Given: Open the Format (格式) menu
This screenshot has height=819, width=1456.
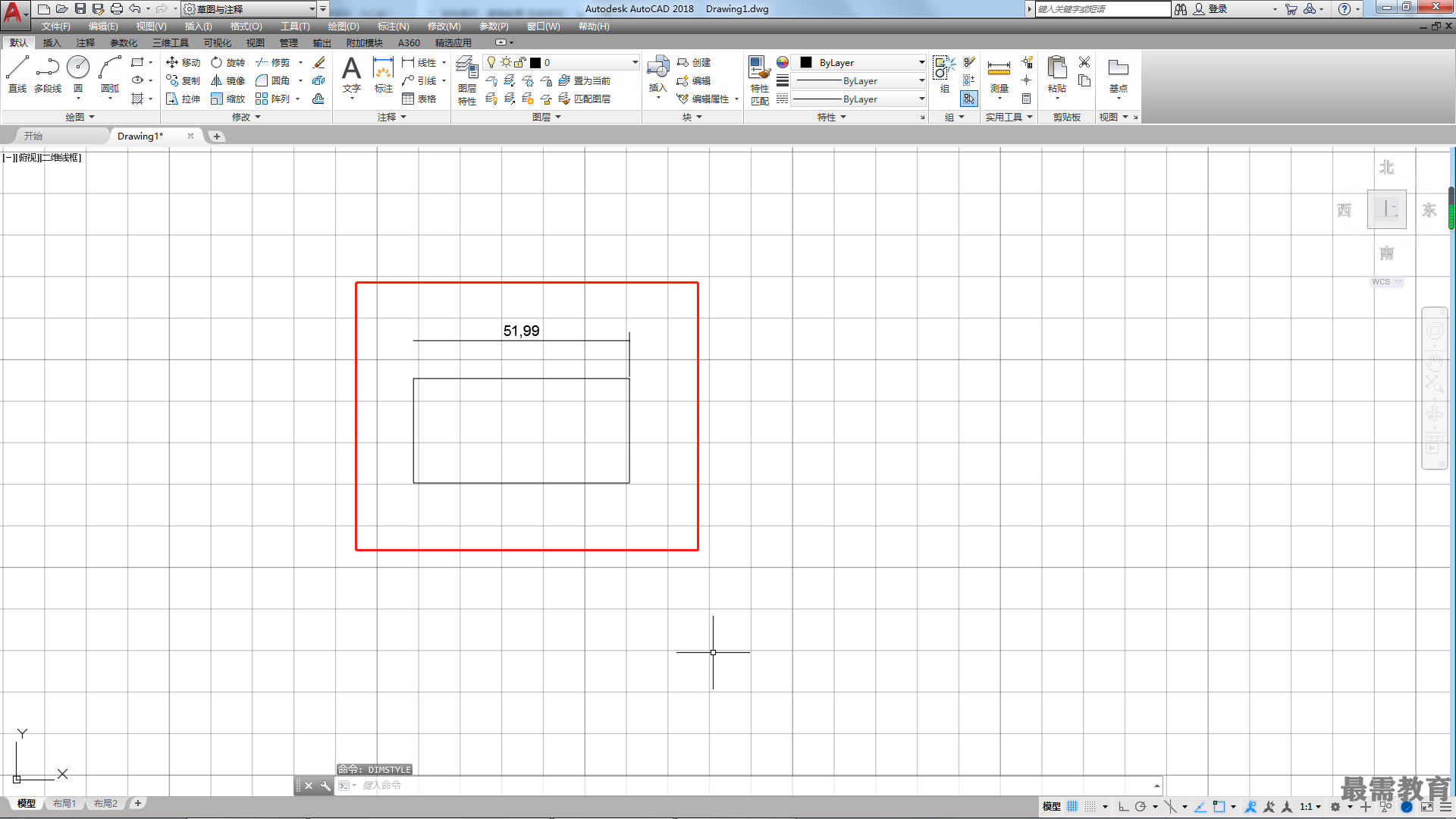Looking at the screenshot, I should (246, 26).
